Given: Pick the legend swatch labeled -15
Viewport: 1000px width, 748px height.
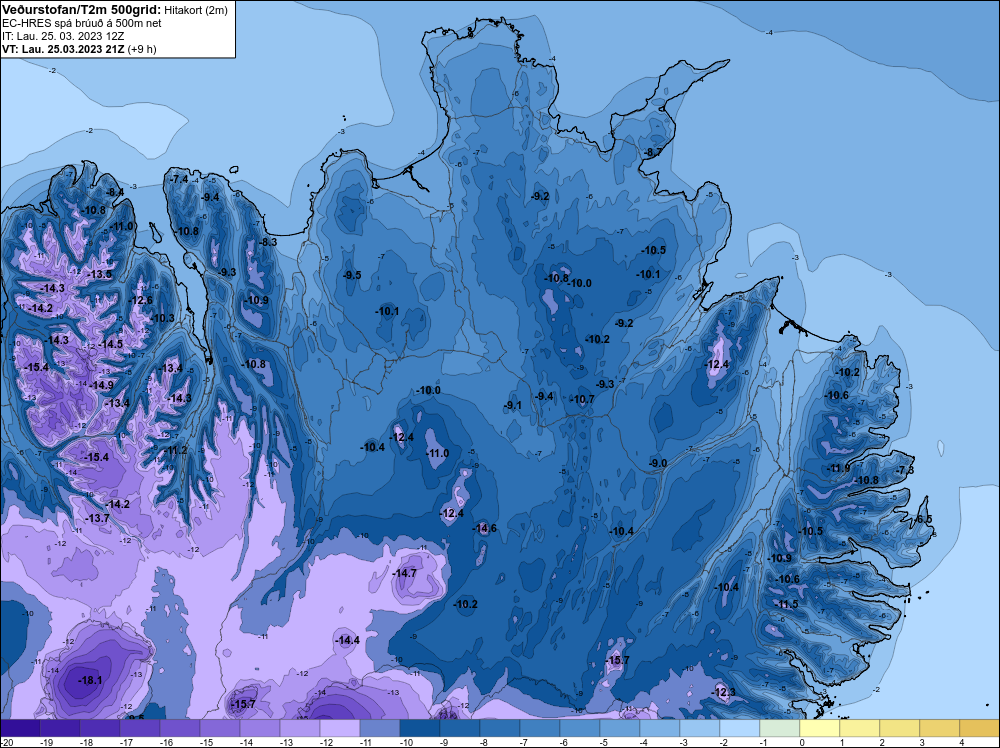Looking at the screenshot, I should [220, 729].
